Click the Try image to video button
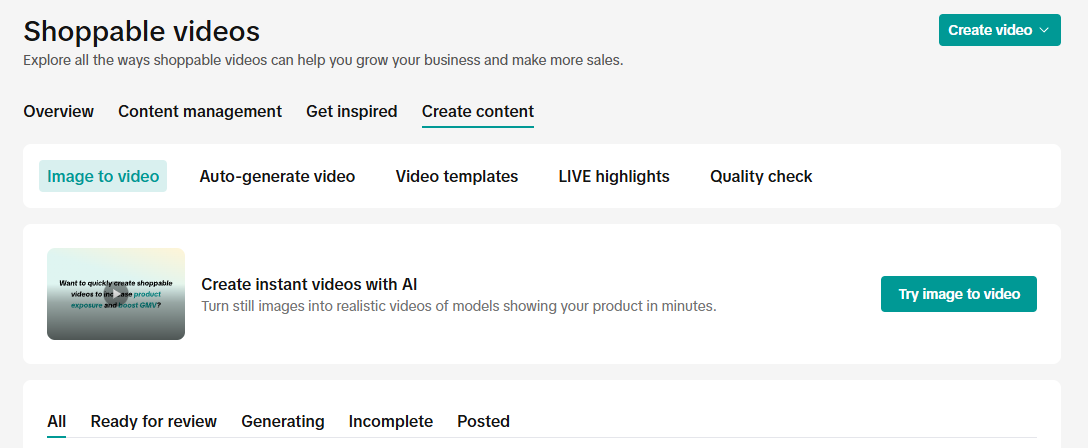 pyautogui.click(x=958, y=294)
